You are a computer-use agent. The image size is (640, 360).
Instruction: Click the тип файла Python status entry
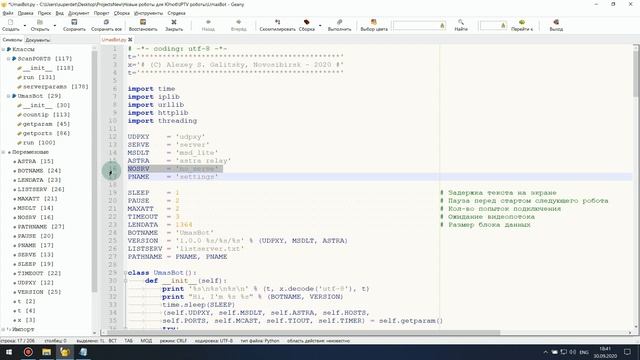click(260, 340)
